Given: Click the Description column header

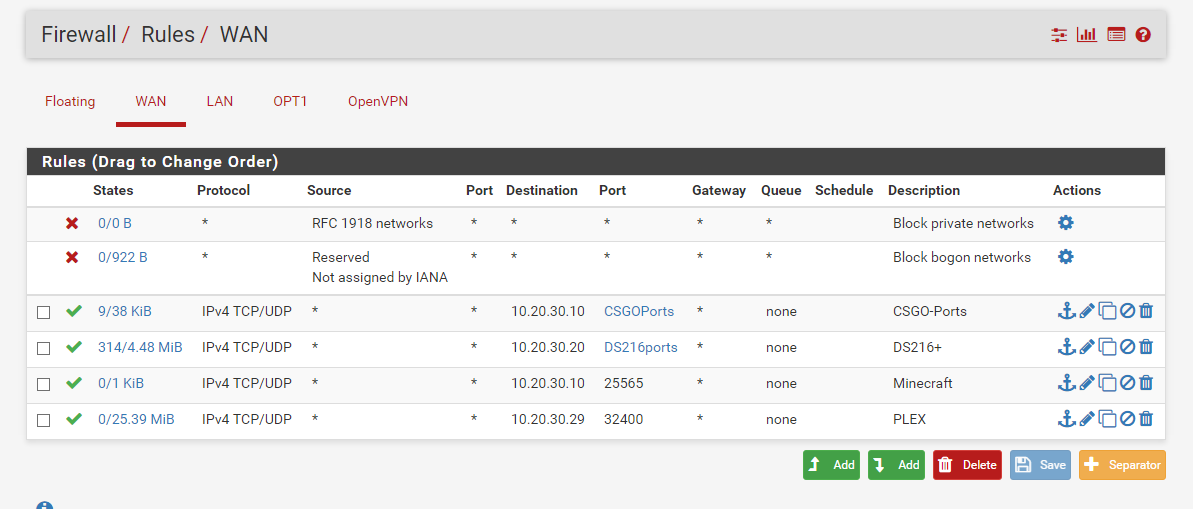Looking at the screenshot, I should pyautogui.click(x=924, y=190).
